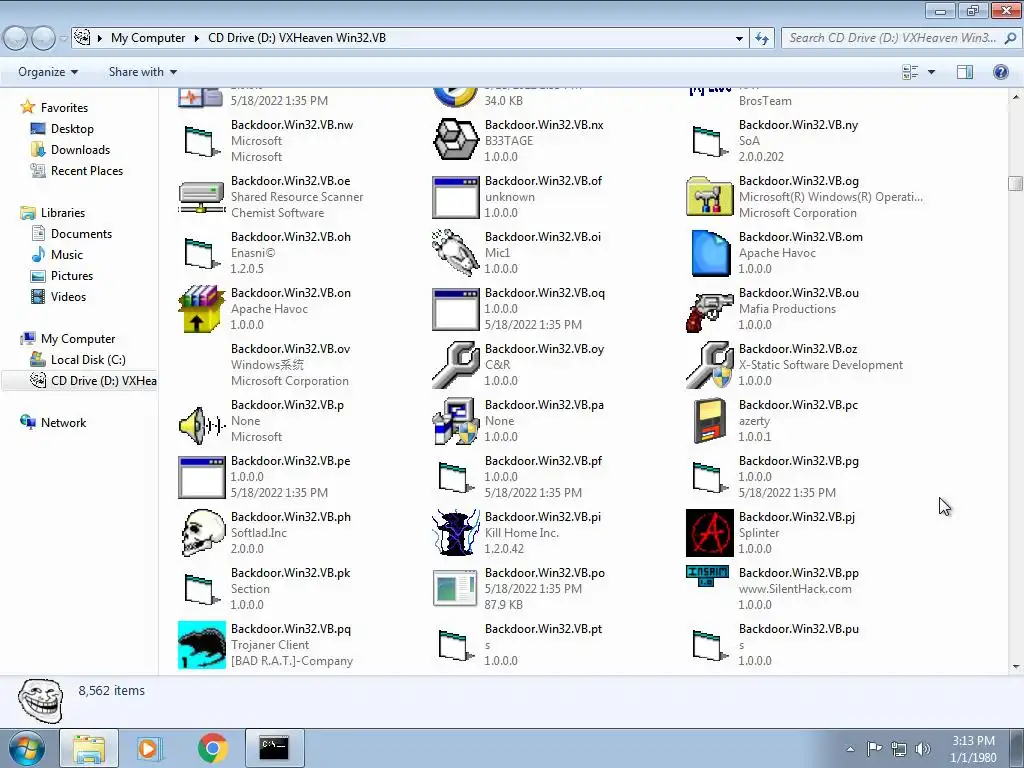This screenshot has height=768, width=1024.
Task: Open the Documents library
Action: (x=81, y=233)
